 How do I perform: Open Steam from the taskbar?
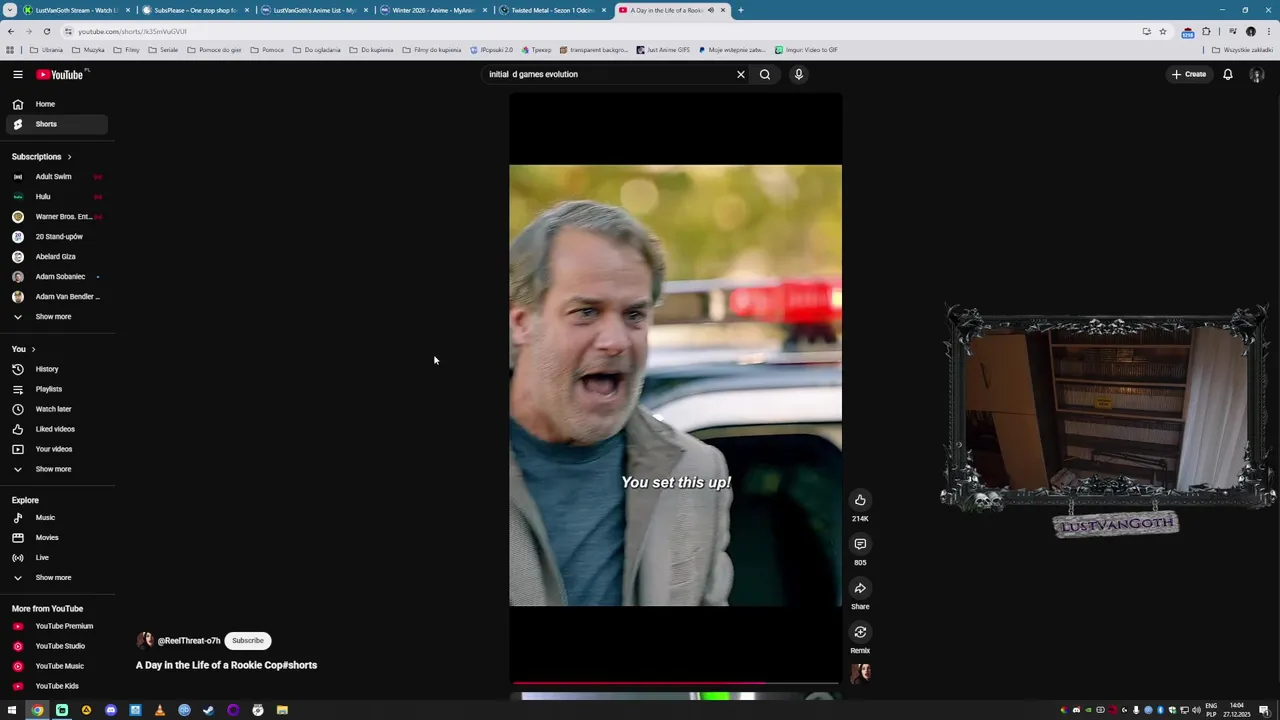[x=208, y=710]
